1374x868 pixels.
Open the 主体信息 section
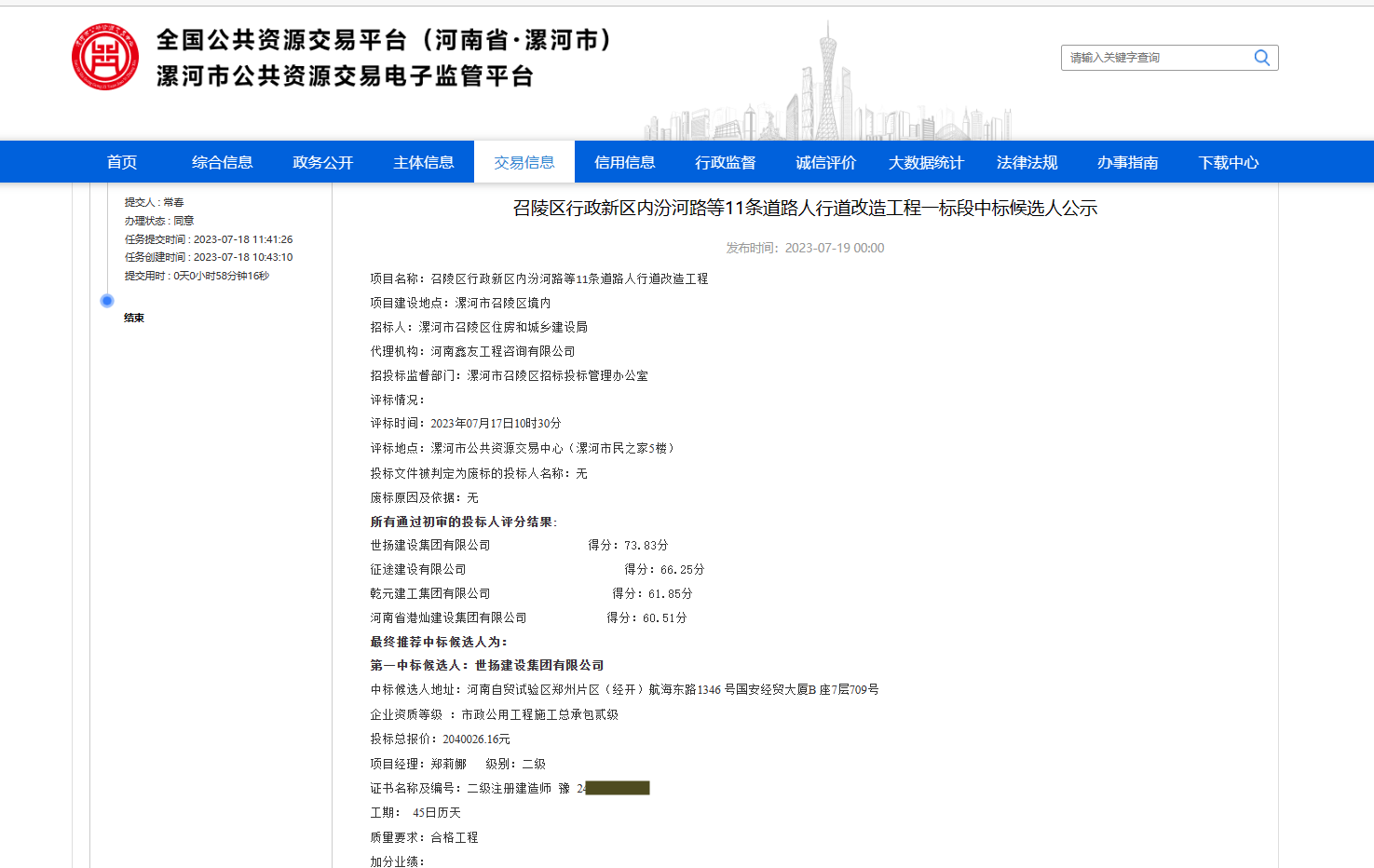(423, 161)
